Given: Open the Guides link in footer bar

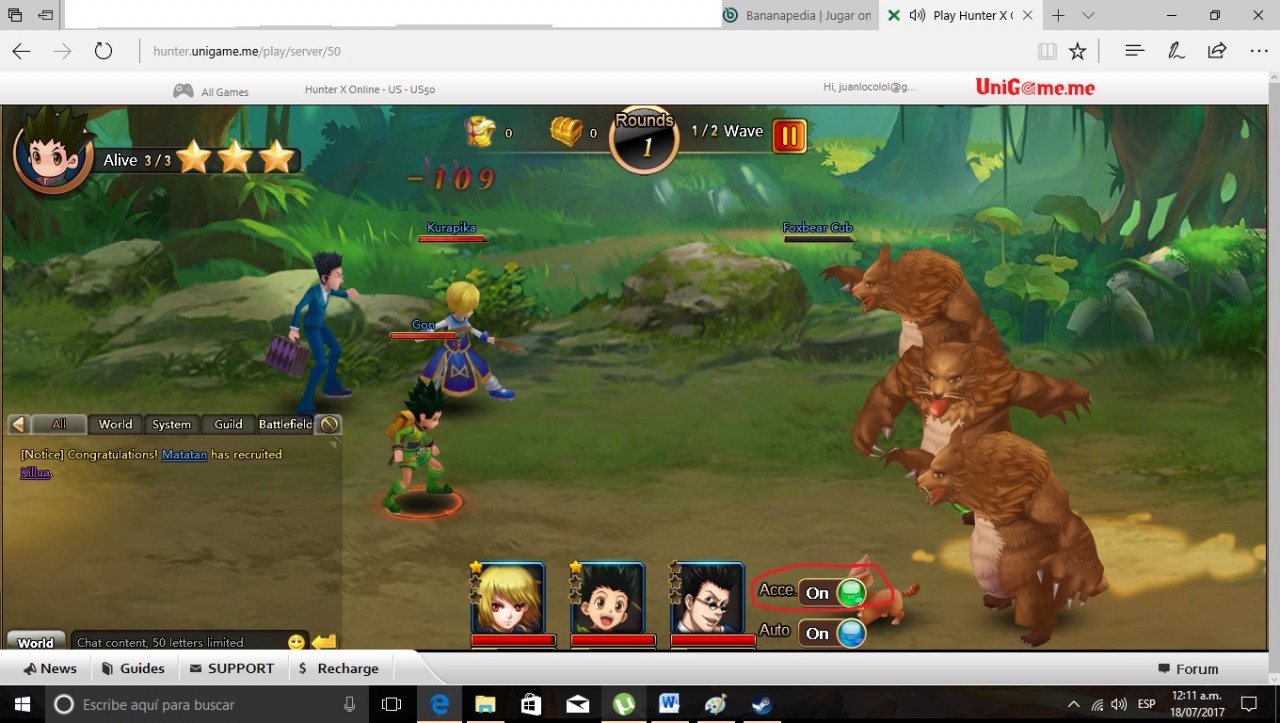Looking at the screenshot, I should tap(134, 669).
